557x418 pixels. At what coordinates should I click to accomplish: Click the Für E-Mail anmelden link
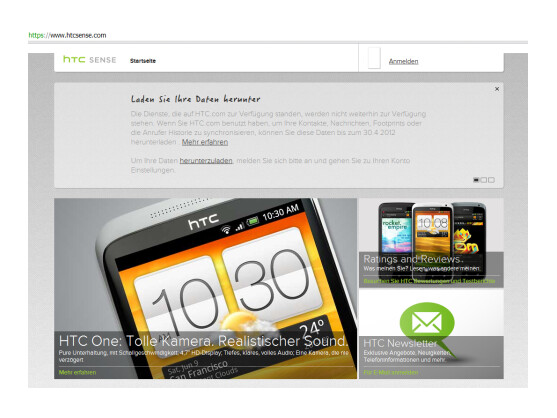click(x=391, y=372)
